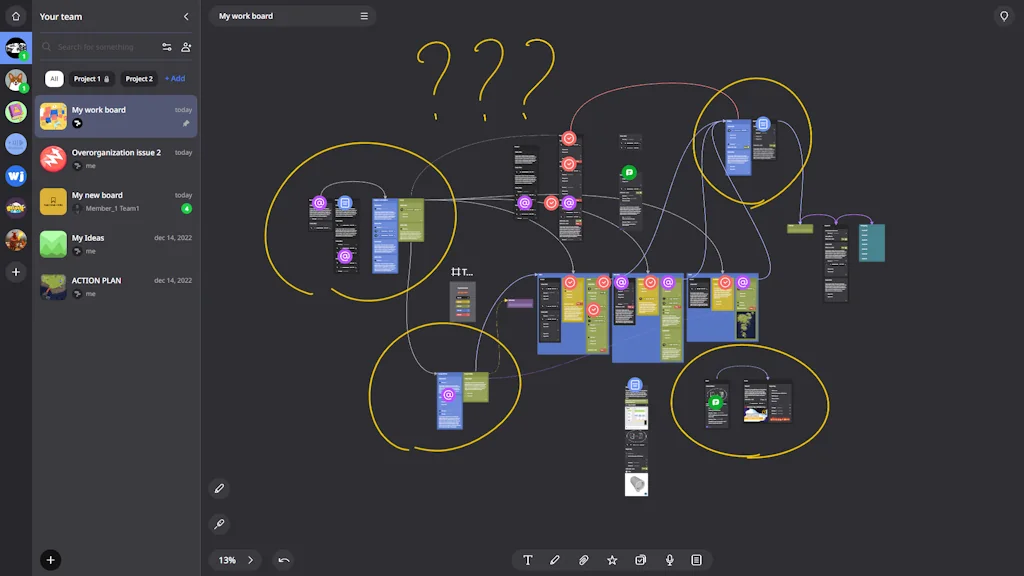Click the invite member icon beside the search bar
The width and height of the screenshot is (1024, 576).
pos(186,47)
